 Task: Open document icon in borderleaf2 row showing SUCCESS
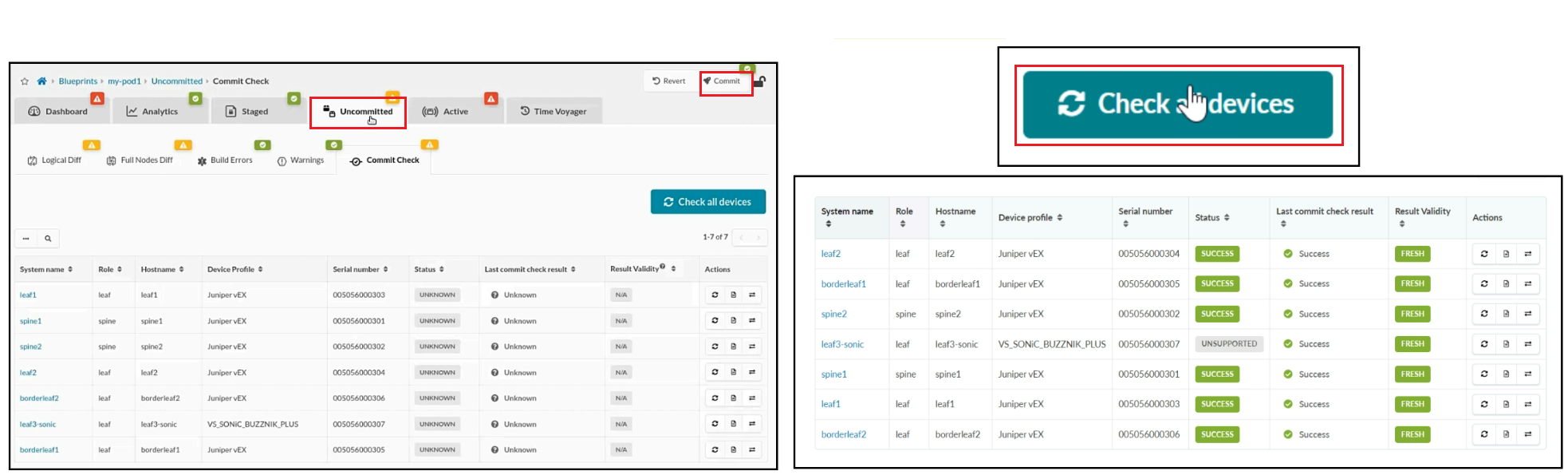(1506, 435)
